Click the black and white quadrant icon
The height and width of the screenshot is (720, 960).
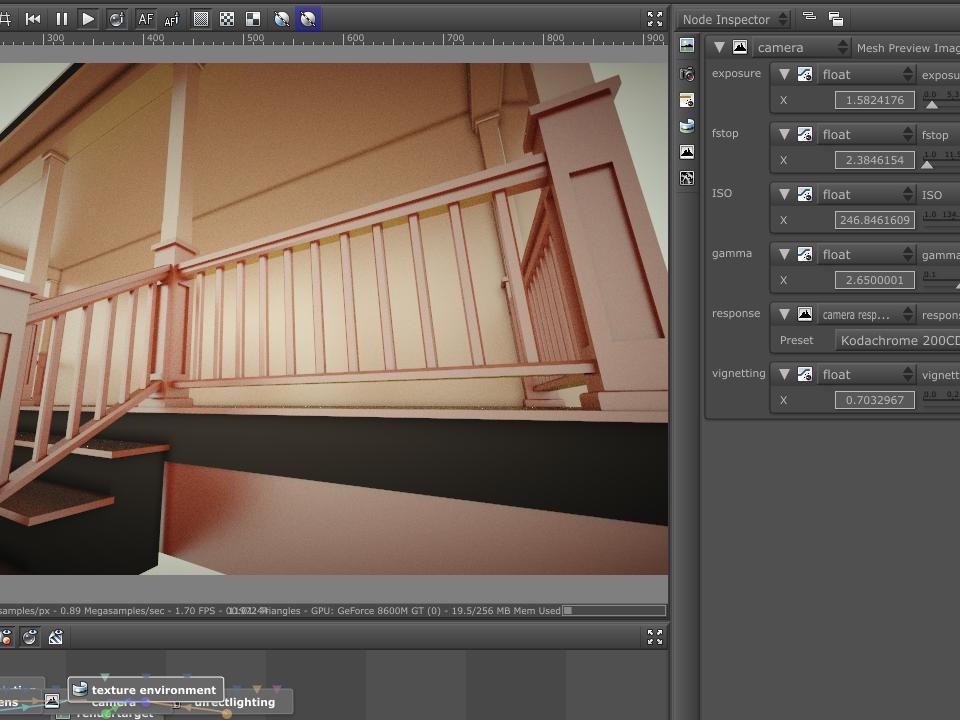coord(253,19)
